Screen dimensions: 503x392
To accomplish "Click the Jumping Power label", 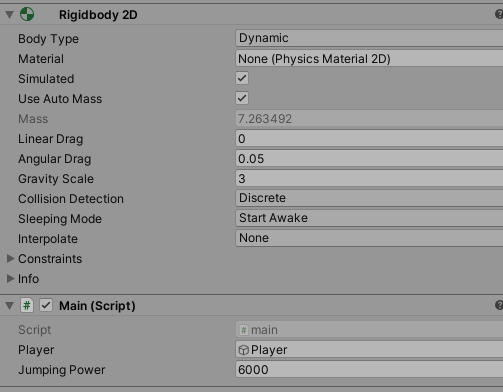I will (61, 370).
